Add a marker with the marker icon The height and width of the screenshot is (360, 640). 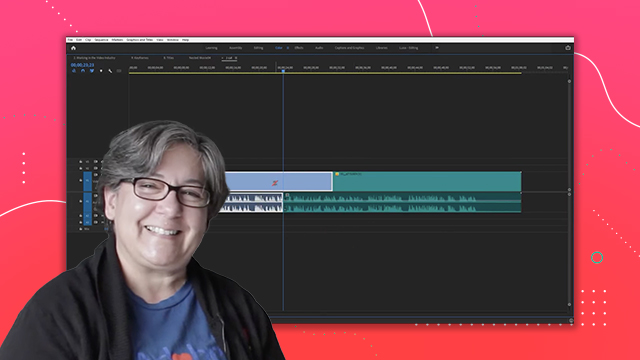101,71
